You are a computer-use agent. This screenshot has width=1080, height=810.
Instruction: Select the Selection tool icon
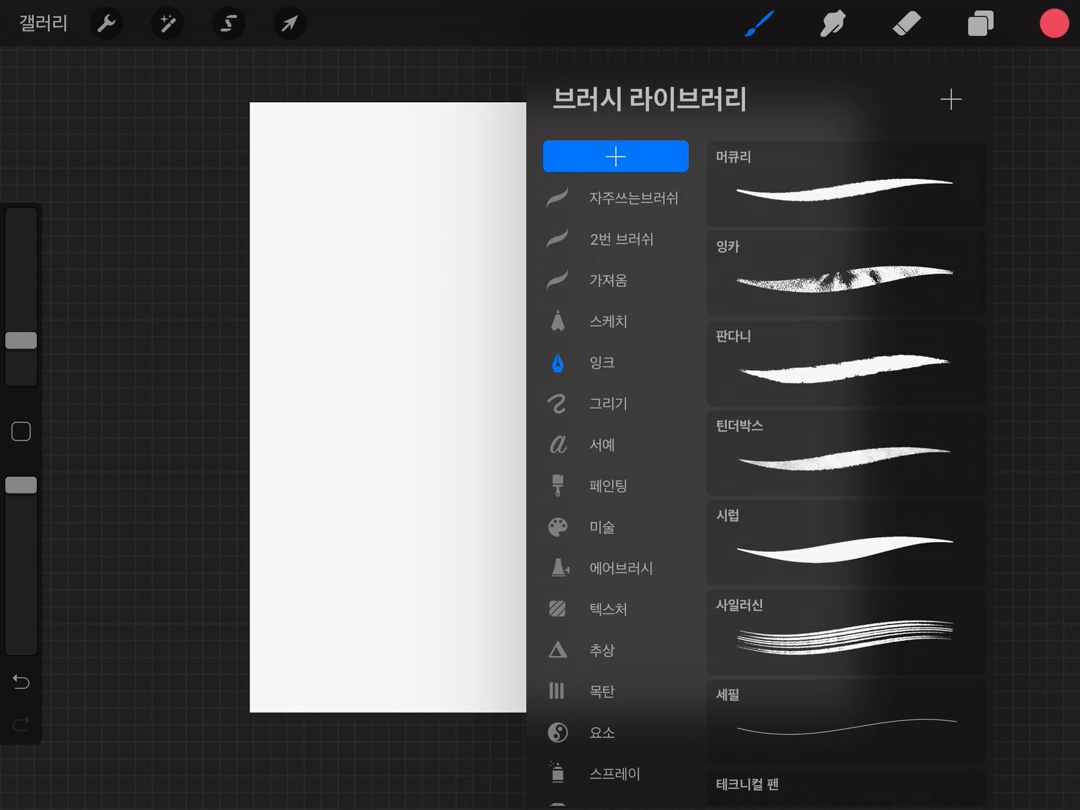click(x=228, y=23)
